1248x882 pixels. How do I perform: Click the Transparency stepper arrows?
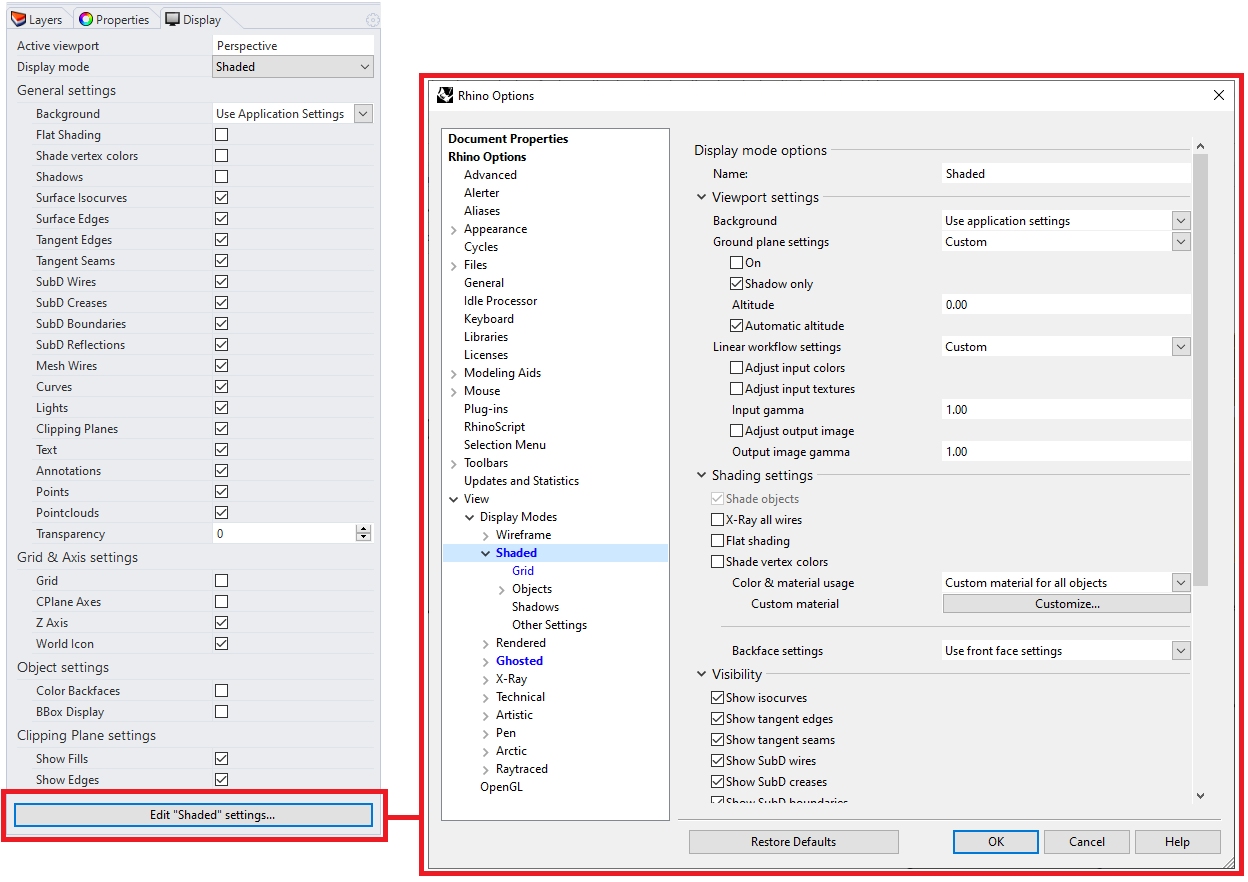point(364,534)
